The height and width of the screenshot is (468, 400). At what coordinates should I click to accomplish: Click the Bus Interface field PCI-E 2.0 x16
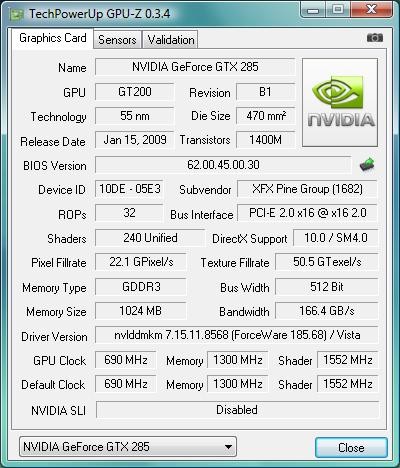[x=307, y=213]
